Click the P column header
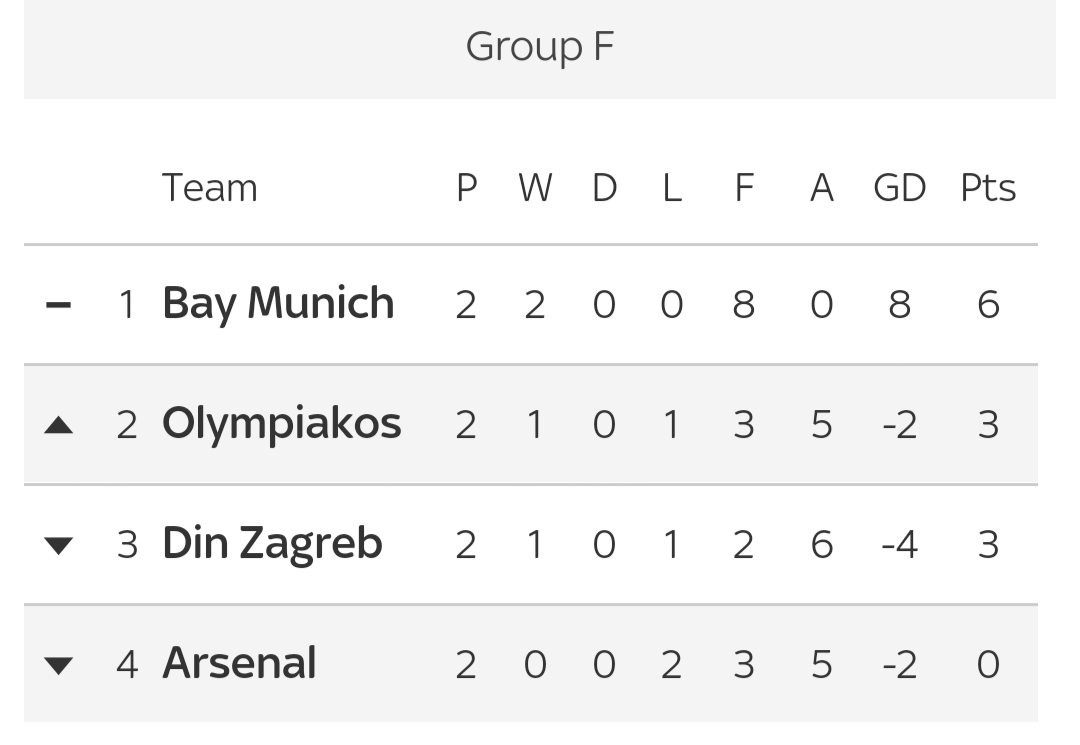1080x745 pixels. pos(466,188)
